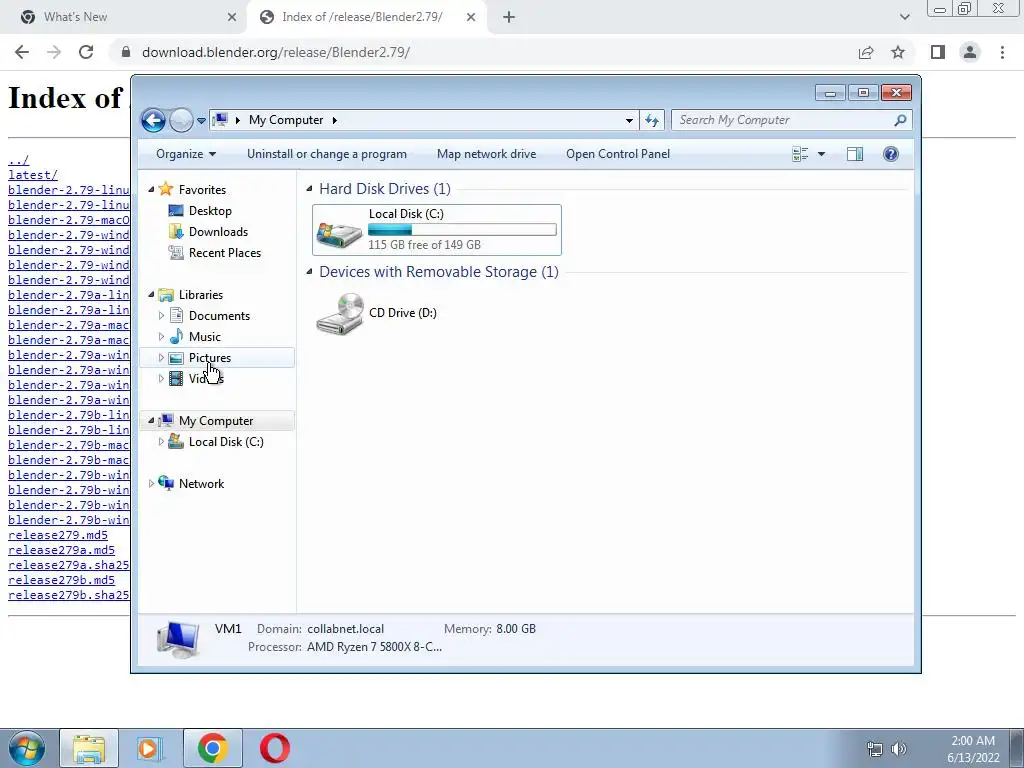Select Local Disk (C:) in navigation pane
The image size is (1024, 768).
tap(226, 442)
